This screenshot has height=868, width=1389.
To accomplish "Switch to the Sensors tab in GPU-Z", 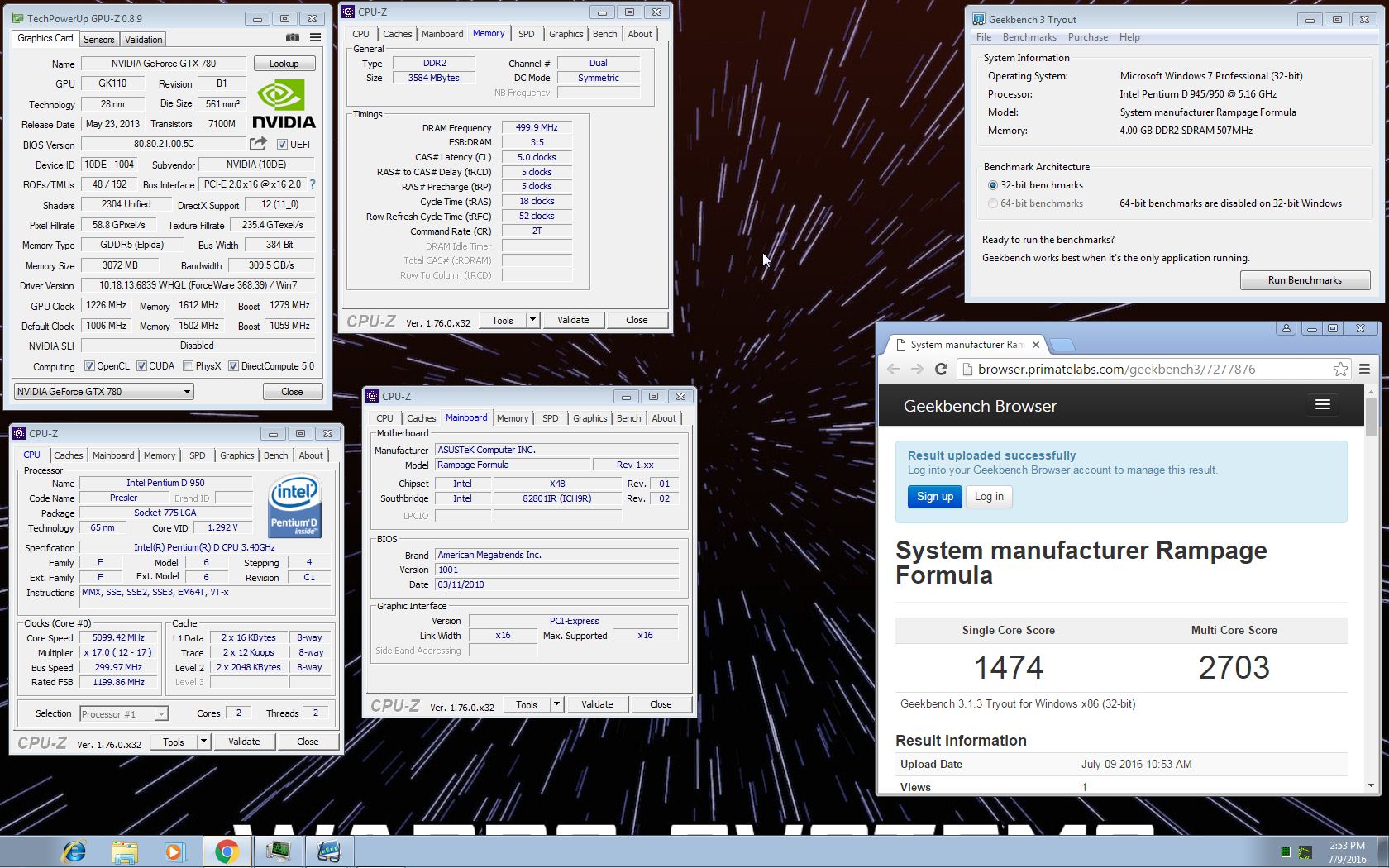I will [98, 40].
